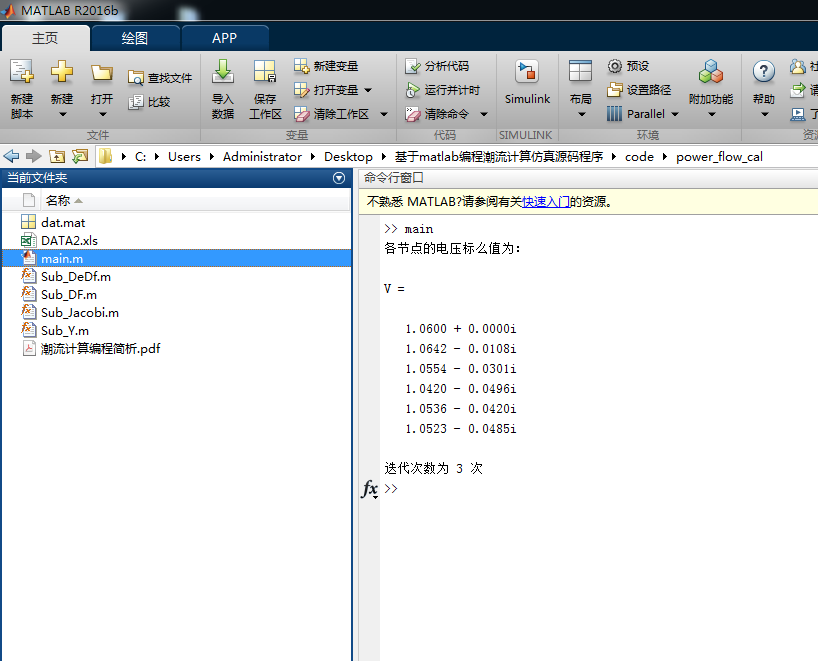This screenshot has height=661, width=818.
Task: Clear commands with 清除命令
Action: pos(437,114)
